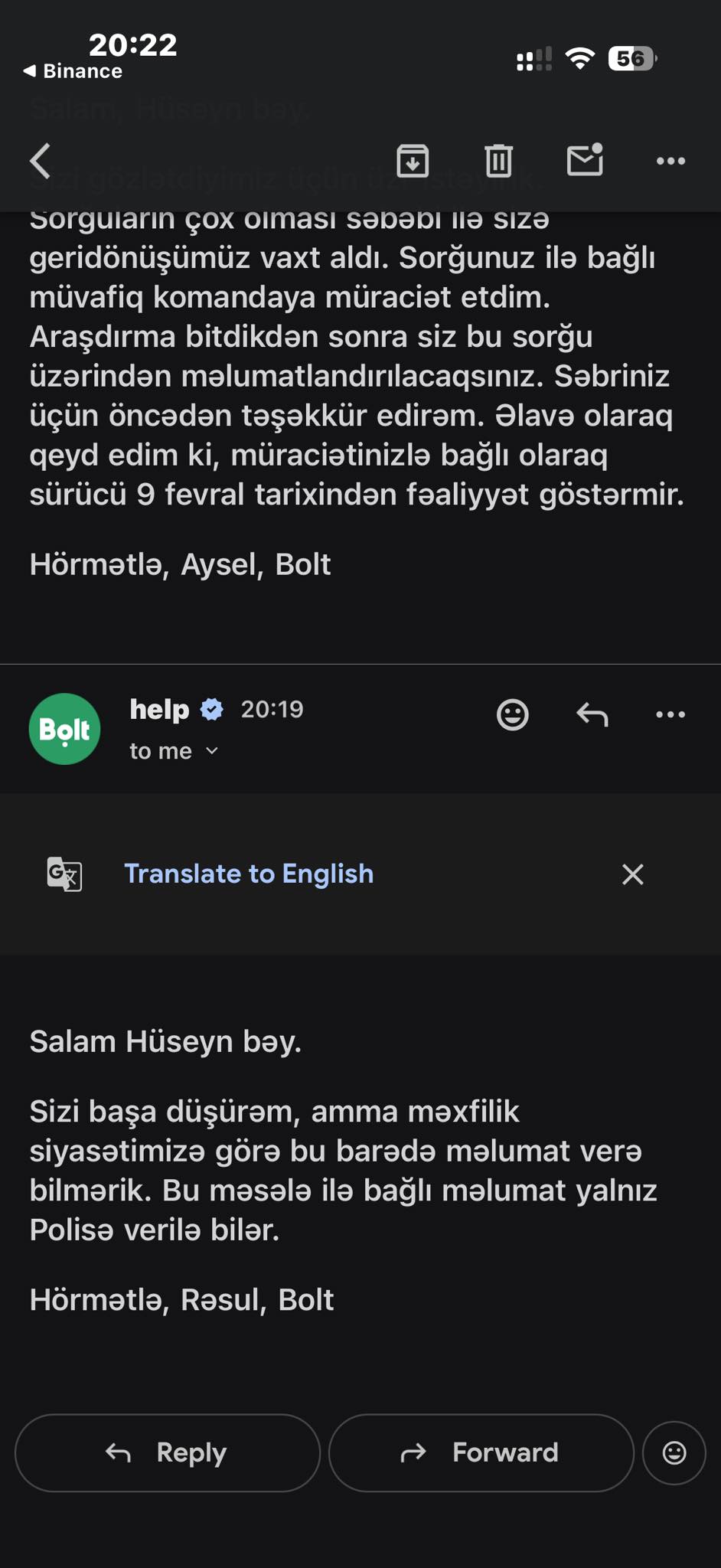Tap the Google Translate icon
The image size is (721, 1568).
(65, 874)
